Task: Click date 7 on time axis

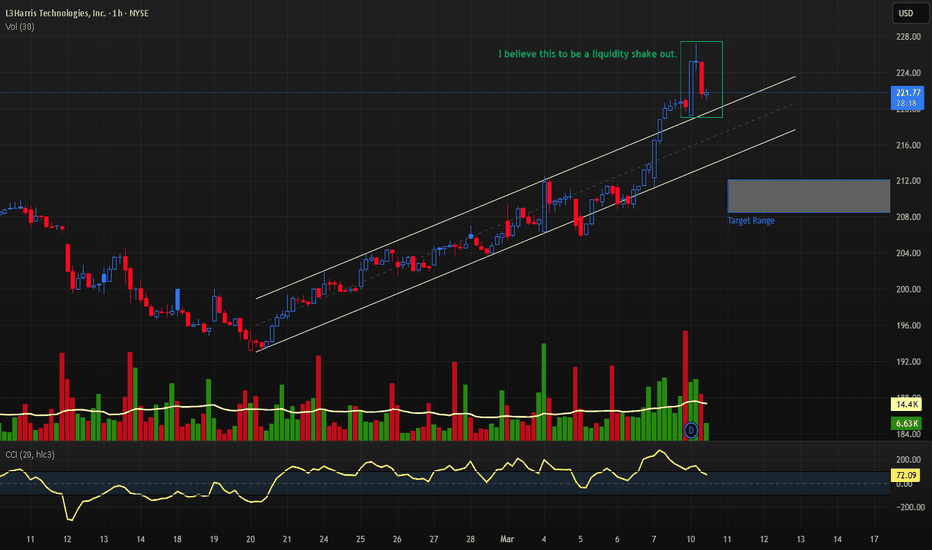Action: click(654, 539)
